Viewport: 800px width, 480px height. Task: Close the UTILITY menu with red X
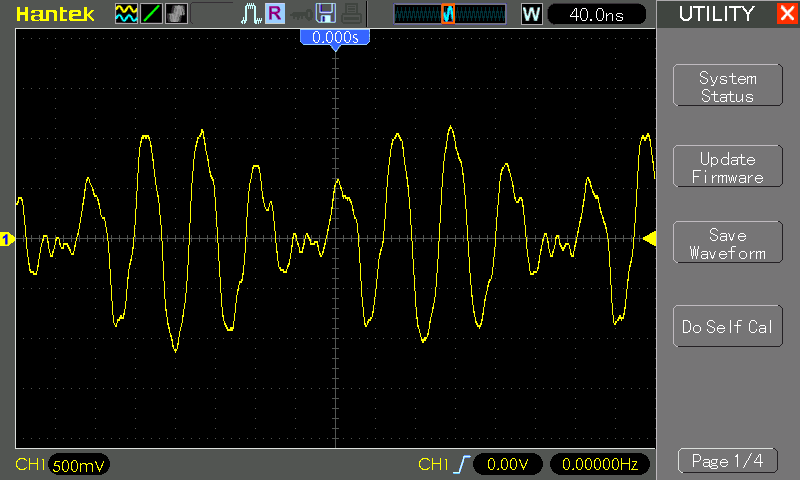[788, 14]
